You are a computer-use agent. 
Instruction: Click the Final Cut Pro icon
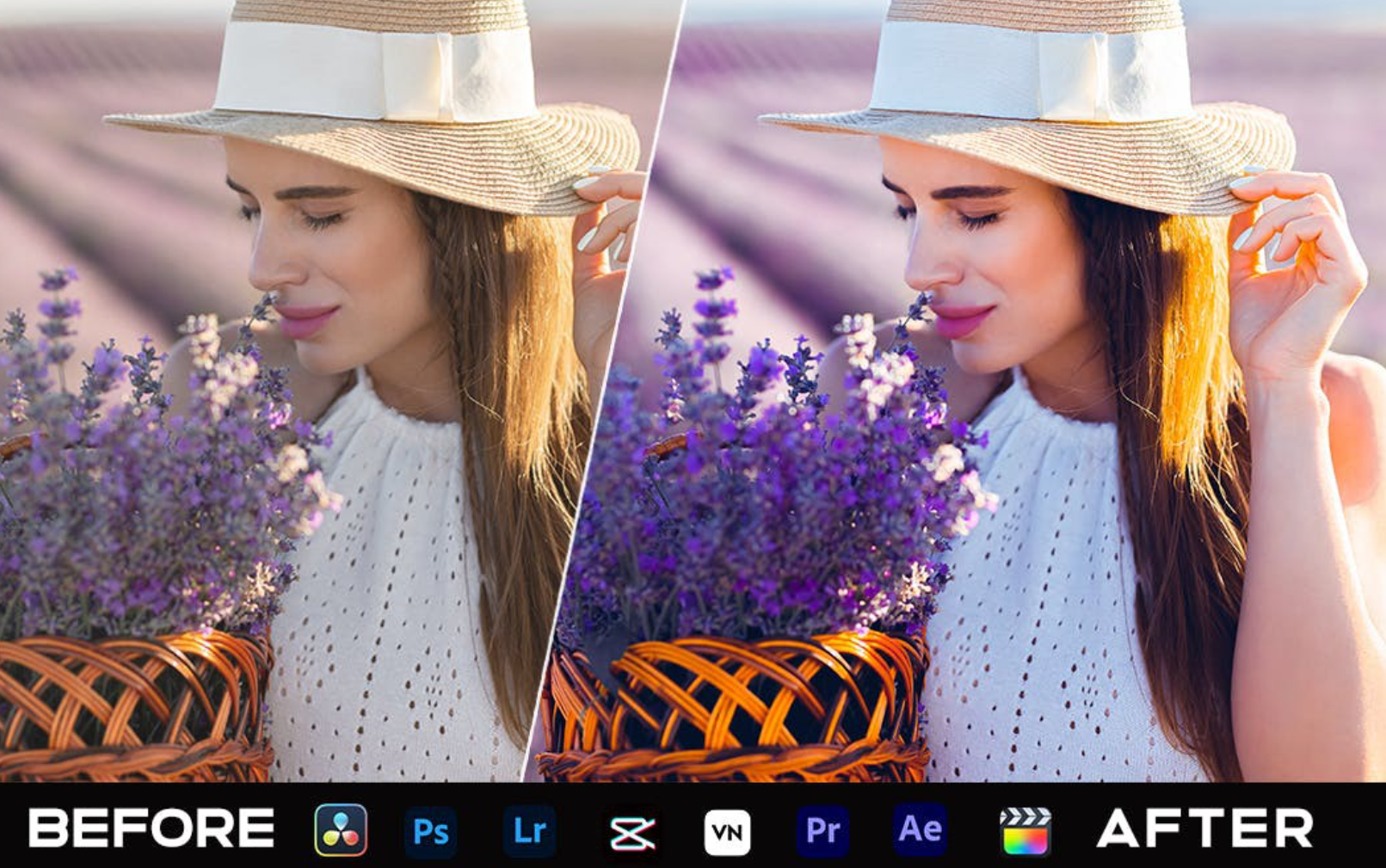click(1025, 831)
